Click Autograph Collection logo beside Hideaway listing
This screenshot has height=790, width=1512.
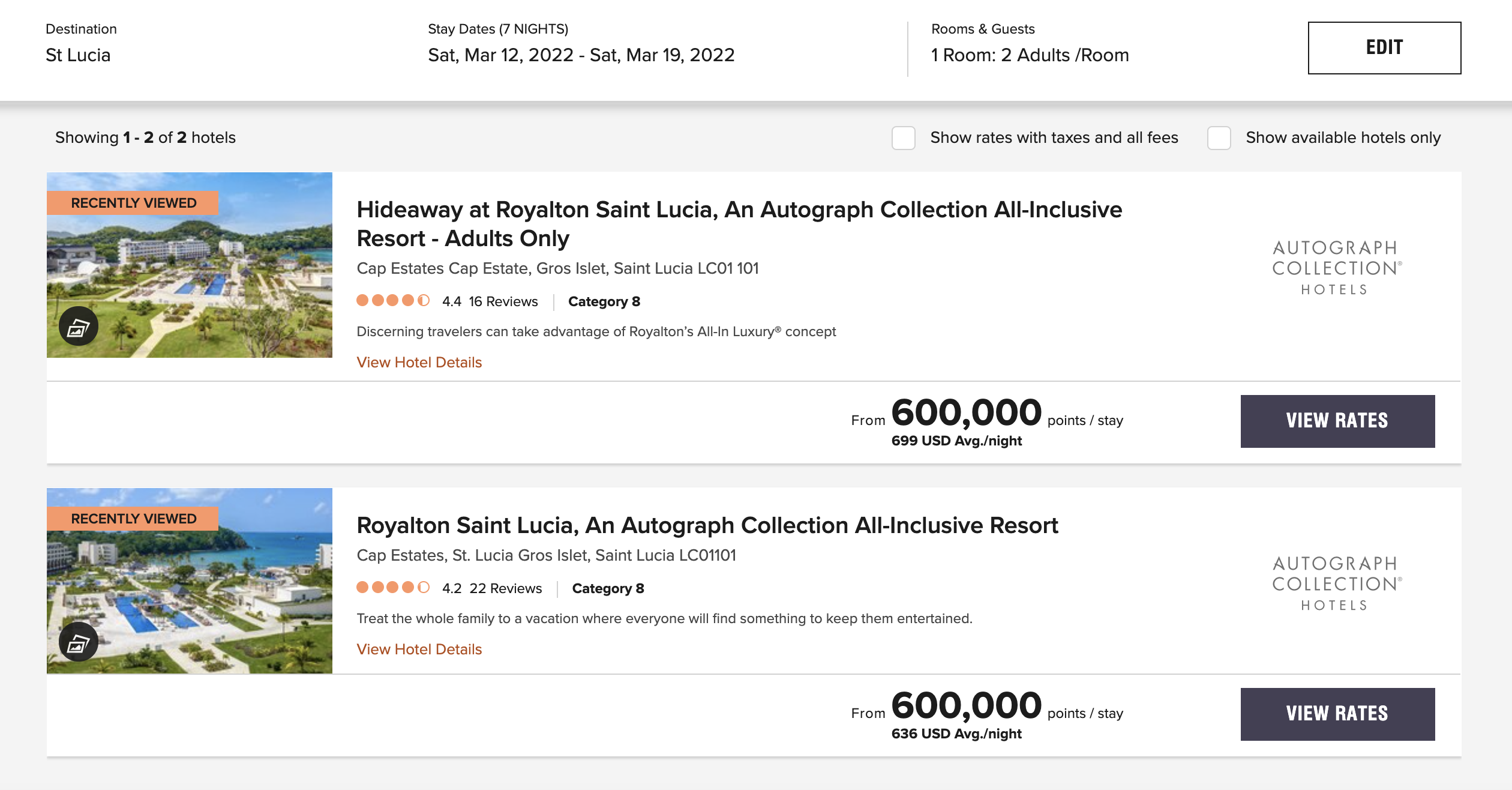coord(1337,268)
